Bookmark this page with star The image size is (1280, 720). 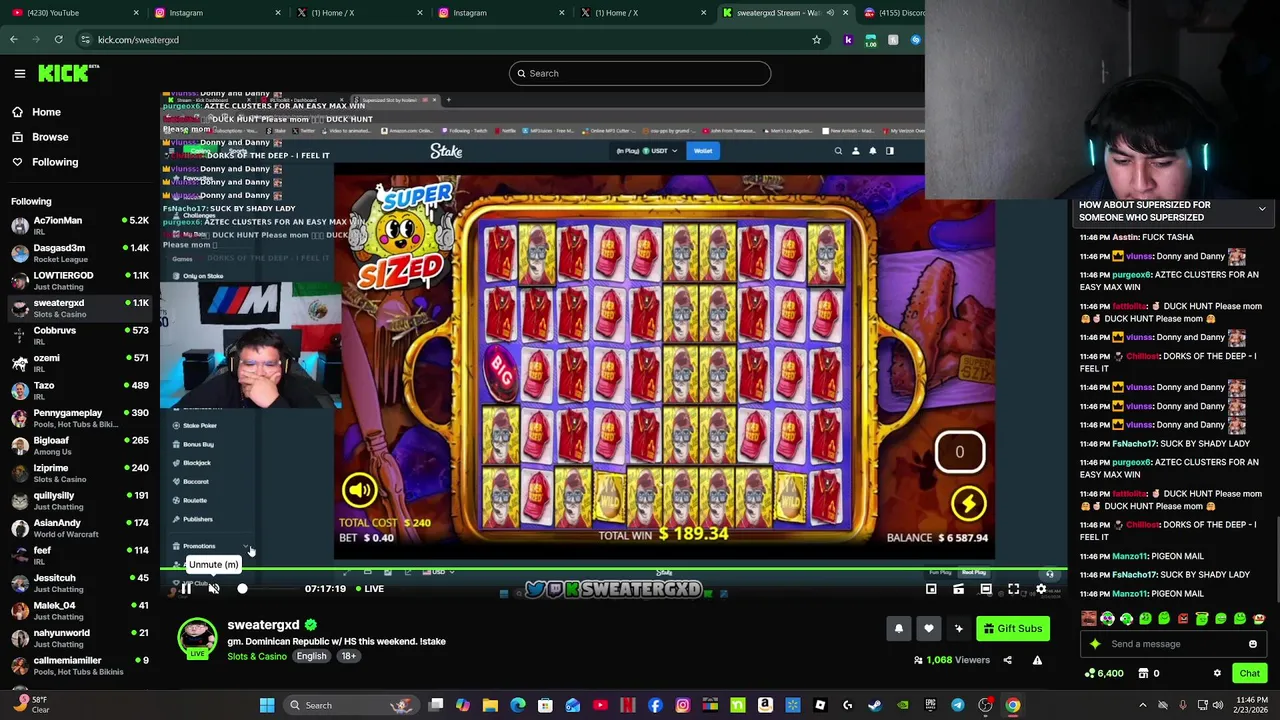point(816,40)
